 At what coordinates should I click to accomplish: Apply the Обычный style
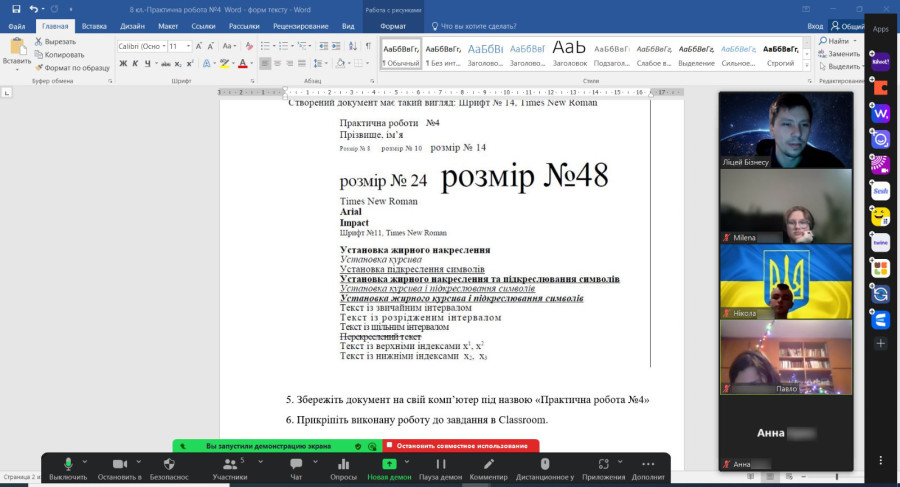click(401, 54)
